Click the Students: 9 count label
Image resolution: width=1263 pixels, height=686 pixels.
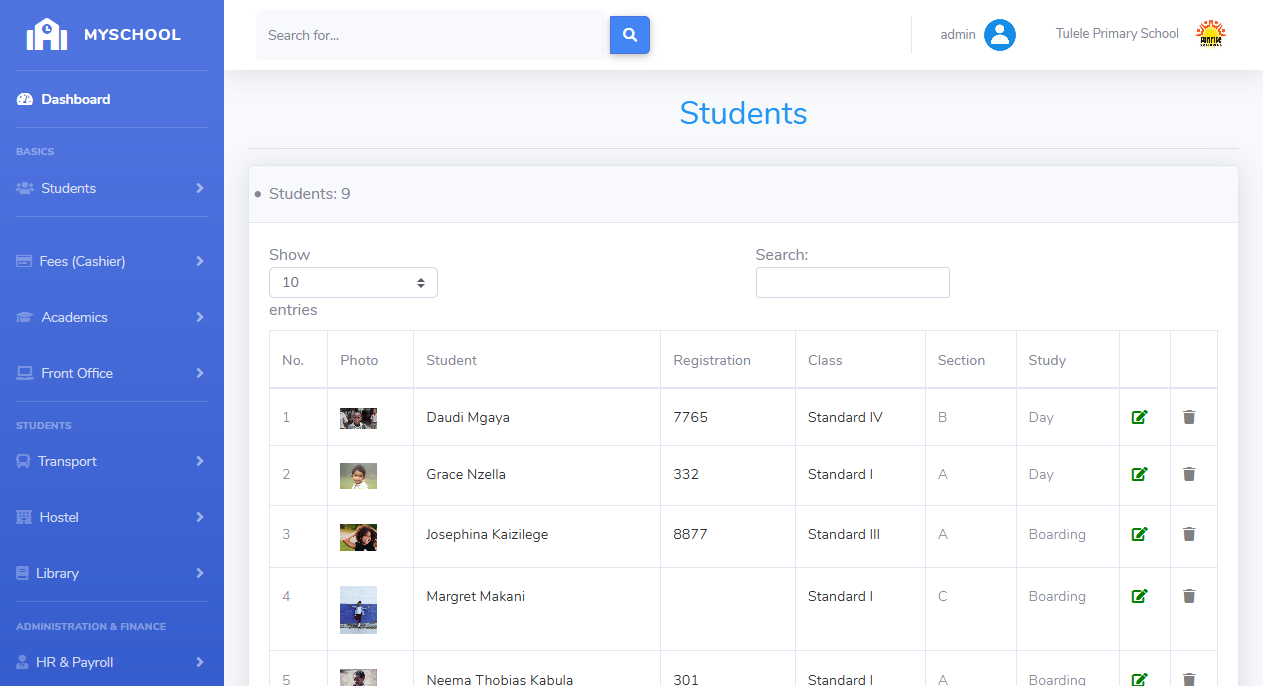coord(309,194)
